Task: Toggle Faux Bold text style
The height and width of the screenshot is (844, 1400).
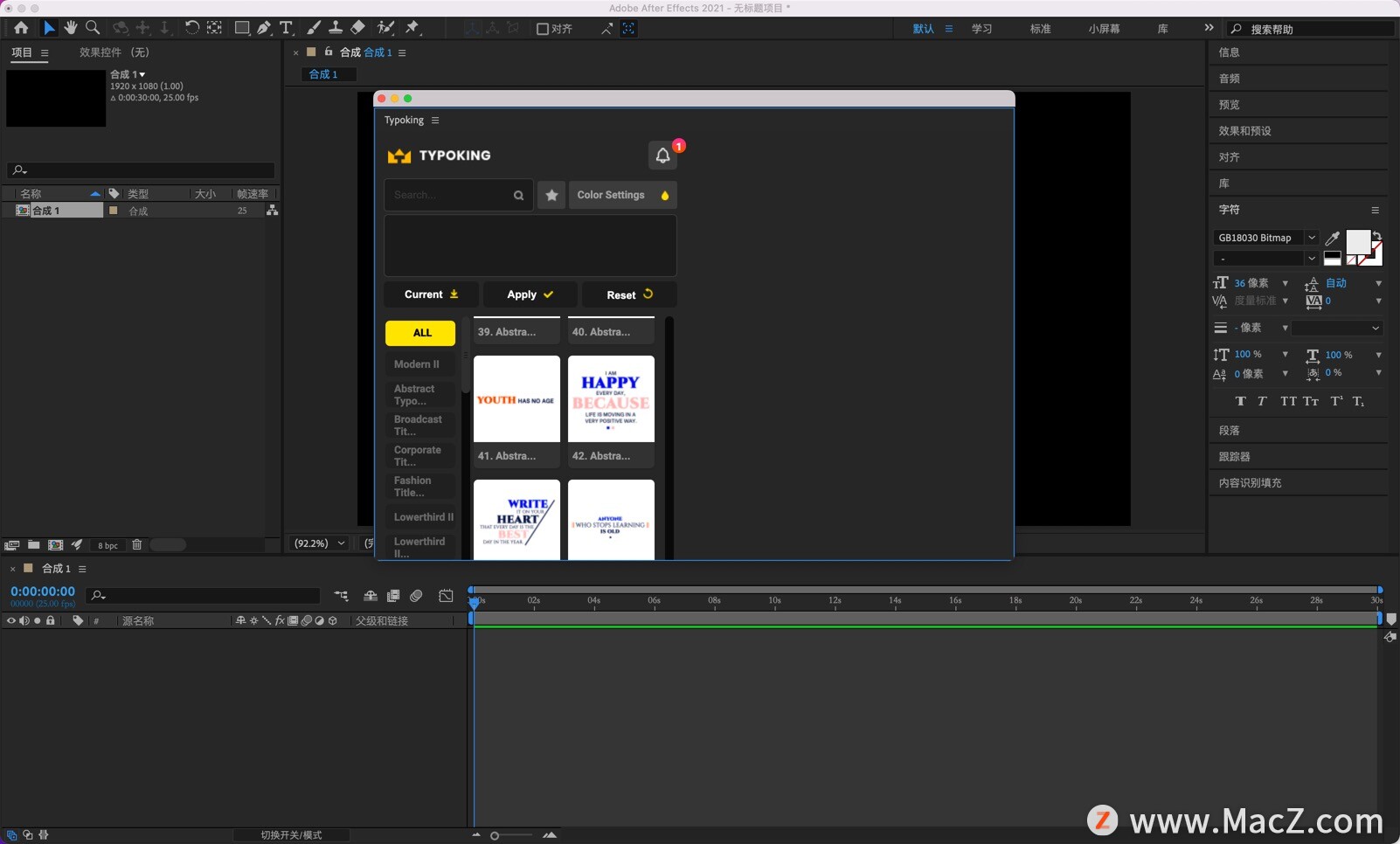Action: (x=1241, y=401)
